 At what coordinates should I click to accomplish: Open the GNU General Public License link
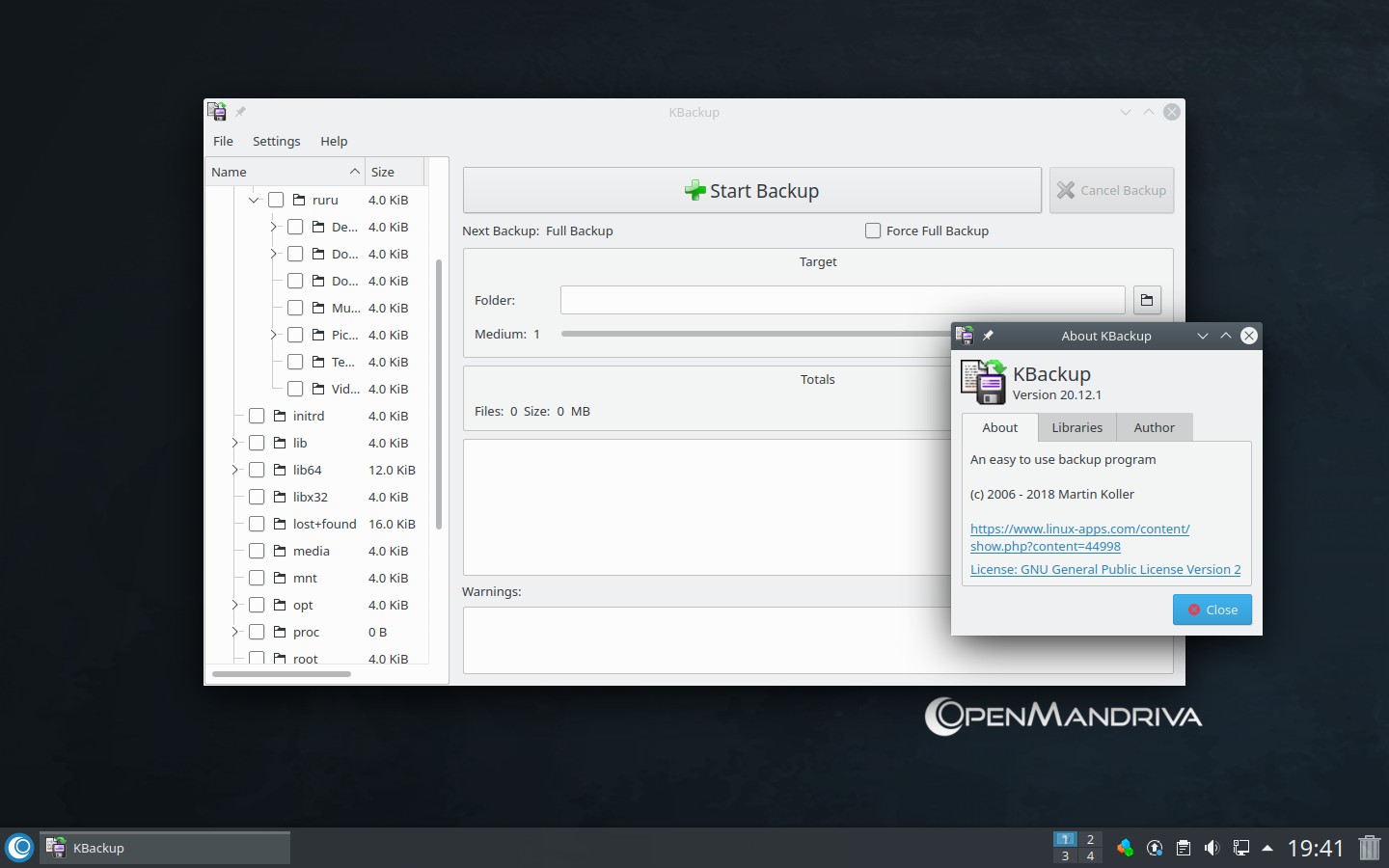tap(1105, 569)
